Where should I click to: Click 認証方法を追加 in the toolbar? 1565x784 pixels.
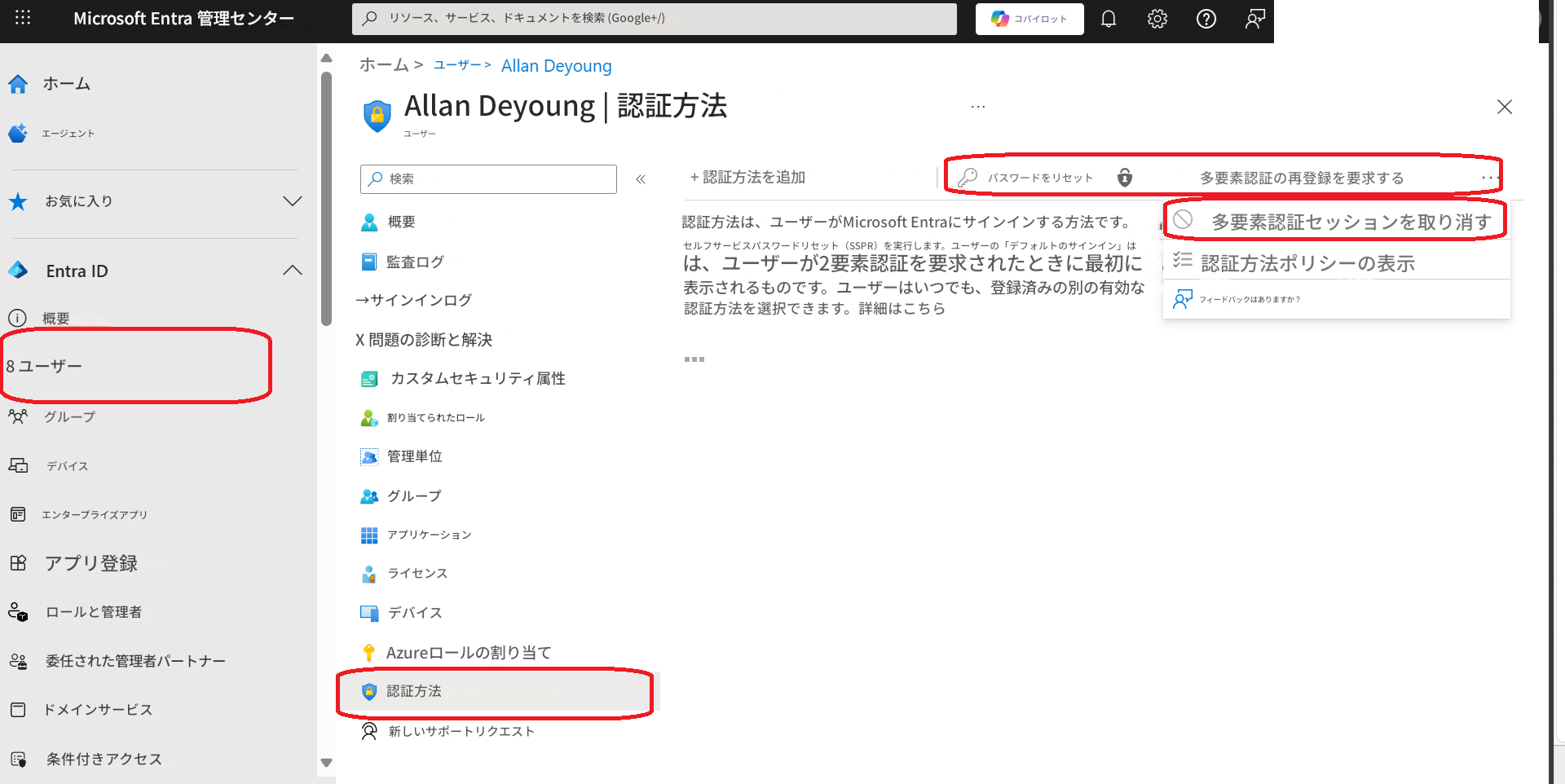pos(747,178)
